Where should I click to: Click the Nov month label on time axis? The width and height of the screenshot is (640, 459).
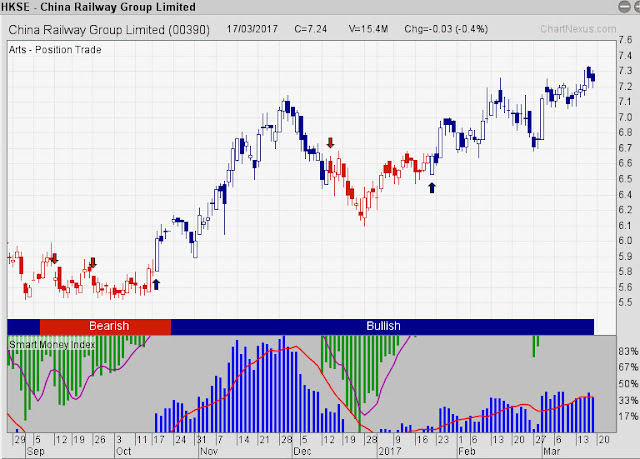209,451
